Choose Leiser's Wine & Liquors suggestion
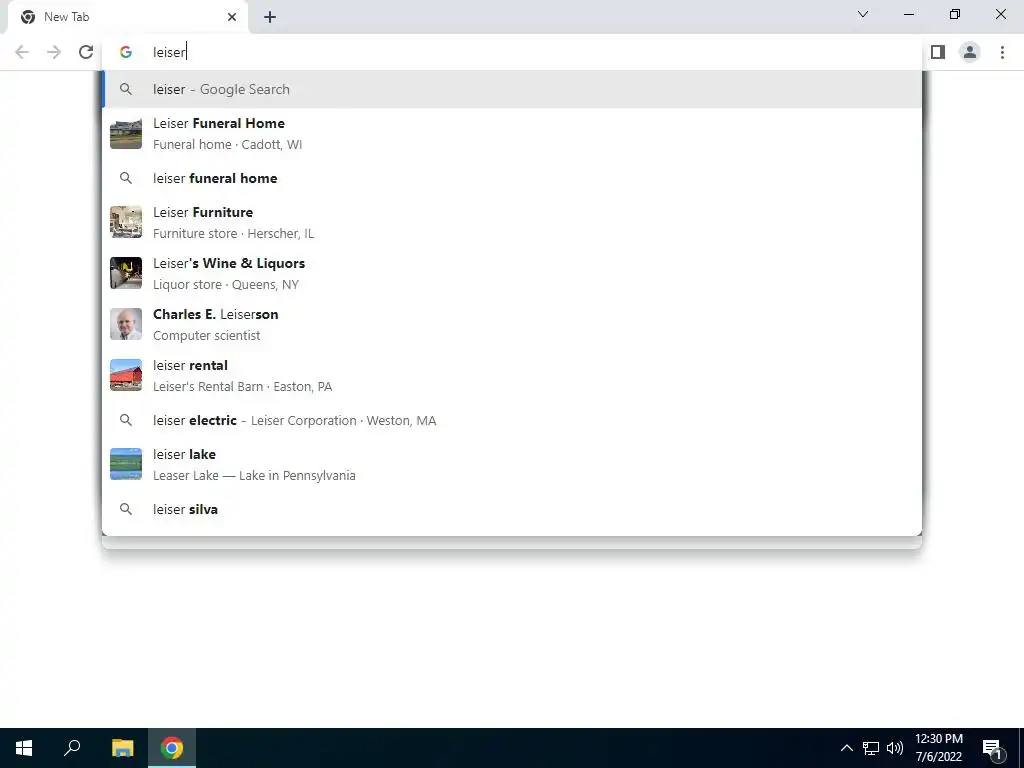 (512, 274)
